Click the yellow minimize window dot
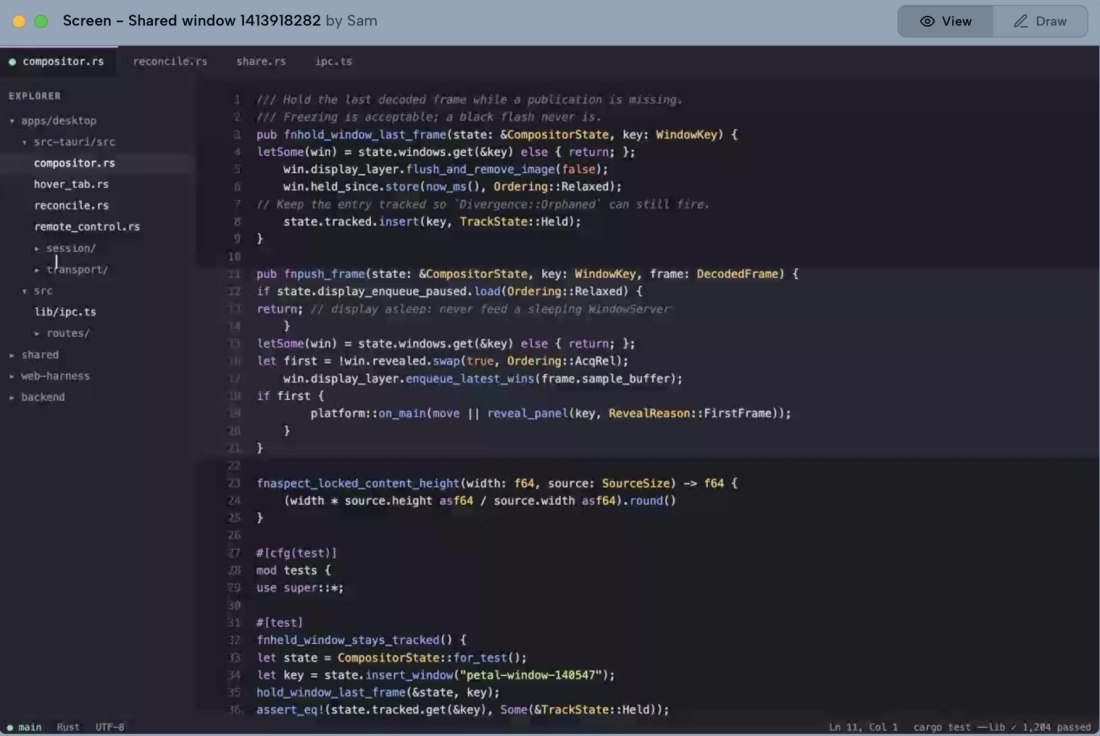The height and width of the screenshot is (736, 1100). [x=19, y=21]
